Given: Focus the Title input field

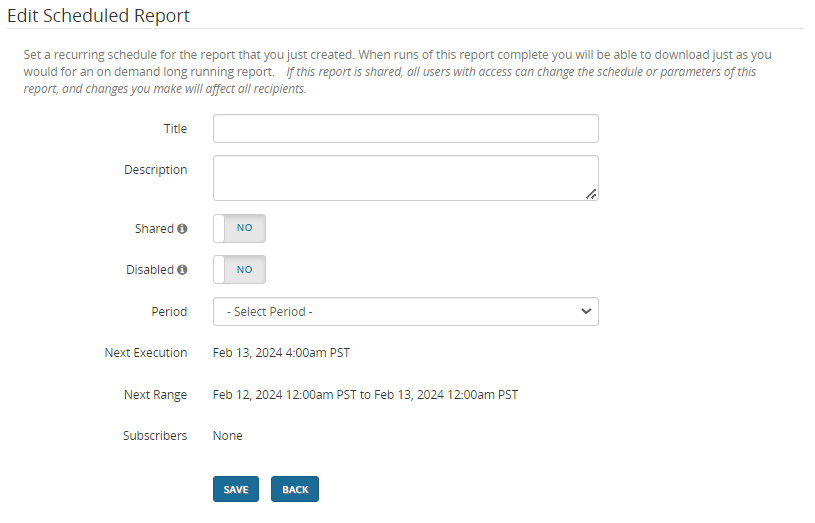Looking at the screenshot, I should [x=405, y=129].
